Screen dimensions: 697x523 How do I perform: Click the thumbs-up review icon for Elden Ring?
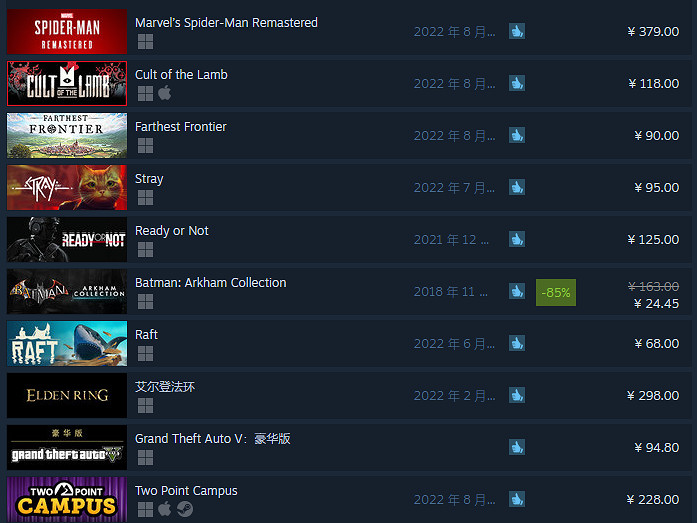(517, 395)
